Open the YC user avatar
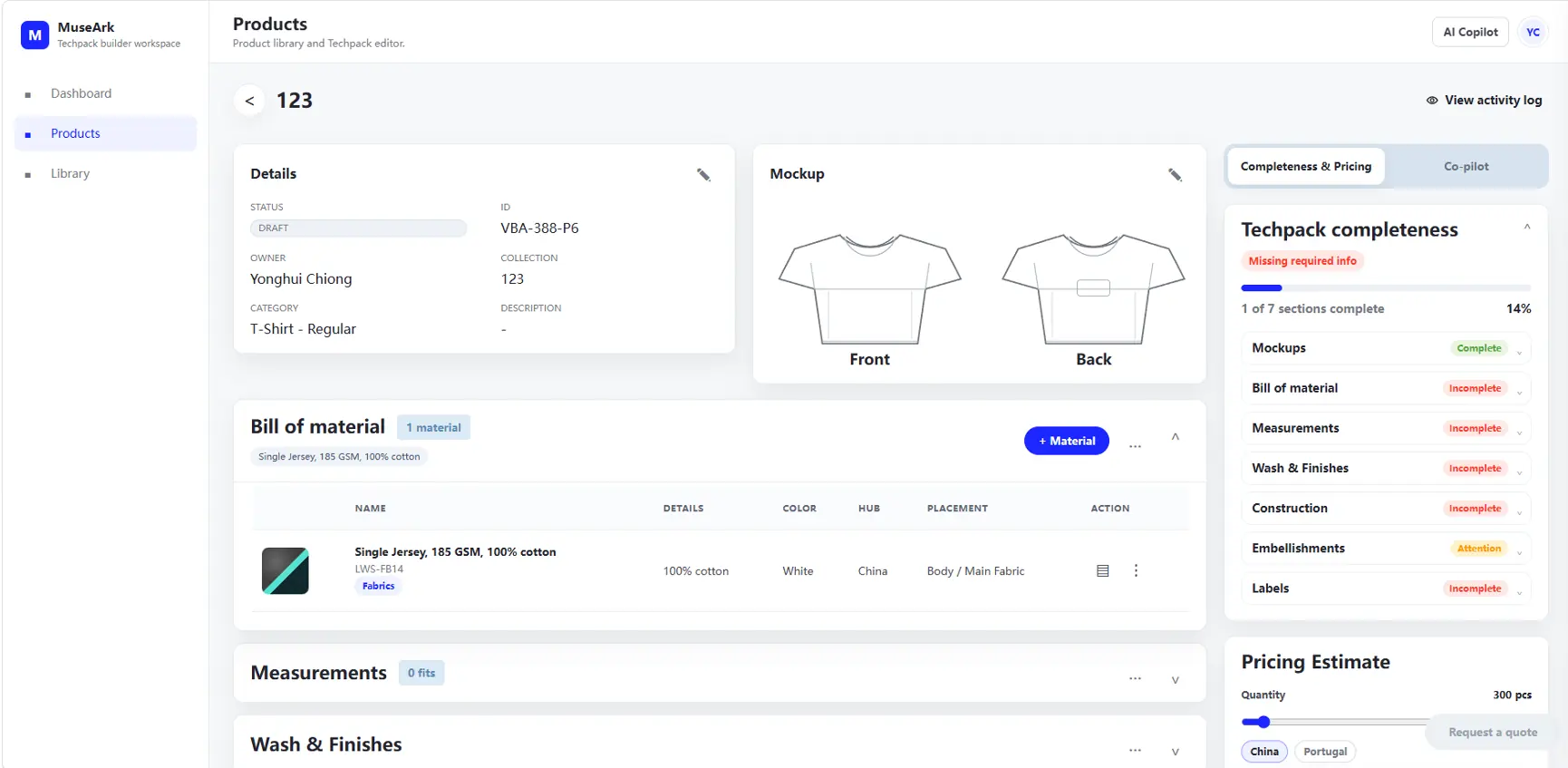The image size is (1568, 768). (1533, 32)
